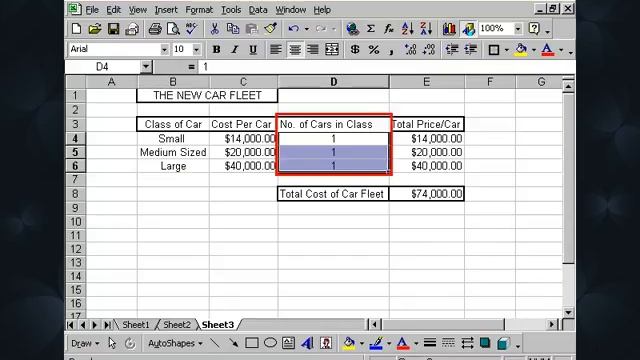
Task: Click Increase Decimal icon
Action: click(x=410, y=50)
